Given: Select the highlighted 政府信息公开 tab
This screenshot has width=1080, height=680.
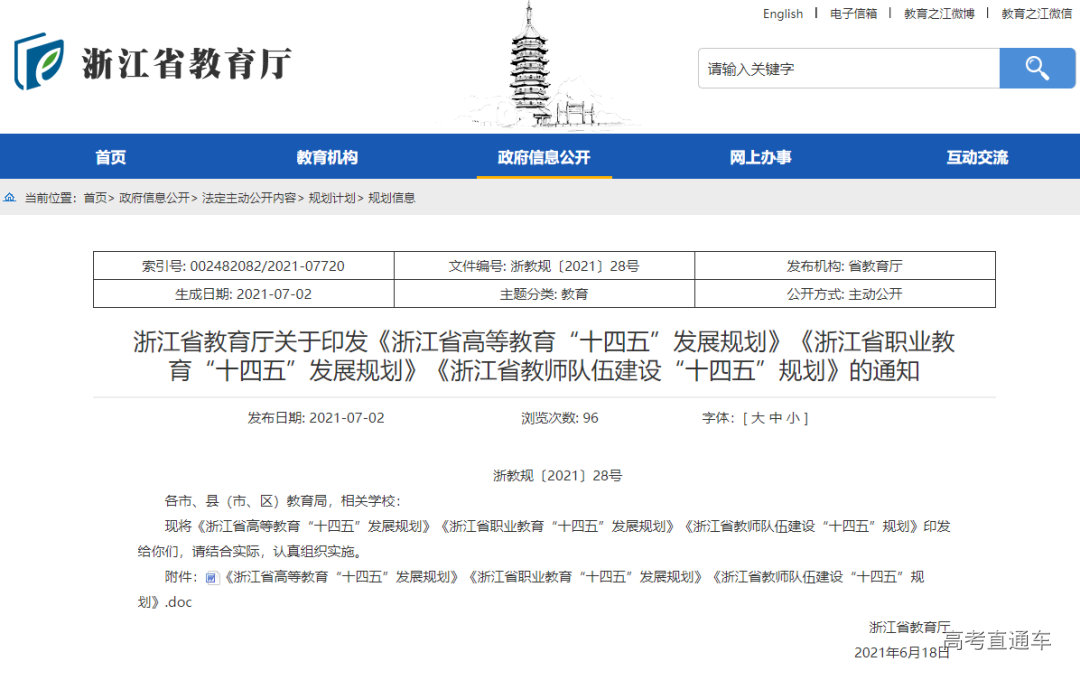Looking at the screenshot, I should click(x=543, y=156).
